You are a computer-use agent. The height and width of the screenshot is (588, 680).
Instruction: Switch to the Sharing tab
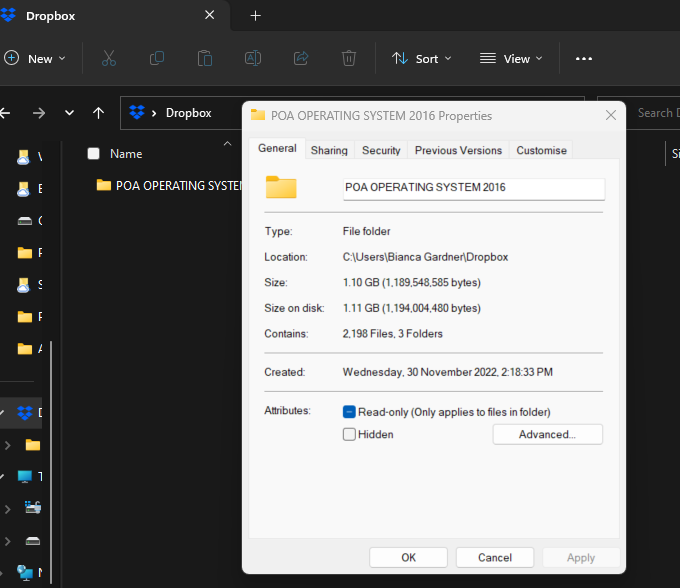coord(329,150)
